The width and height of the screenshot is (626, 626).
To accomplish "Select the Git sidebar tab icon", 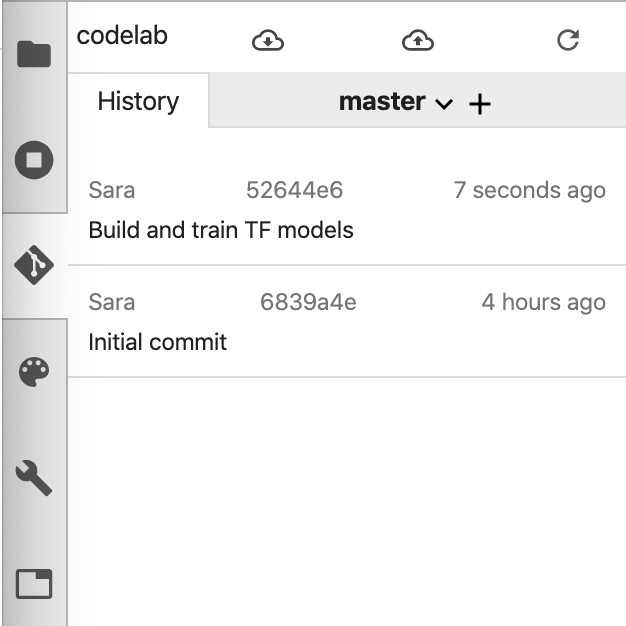I will pyautogui.click(x=34, y=265).
